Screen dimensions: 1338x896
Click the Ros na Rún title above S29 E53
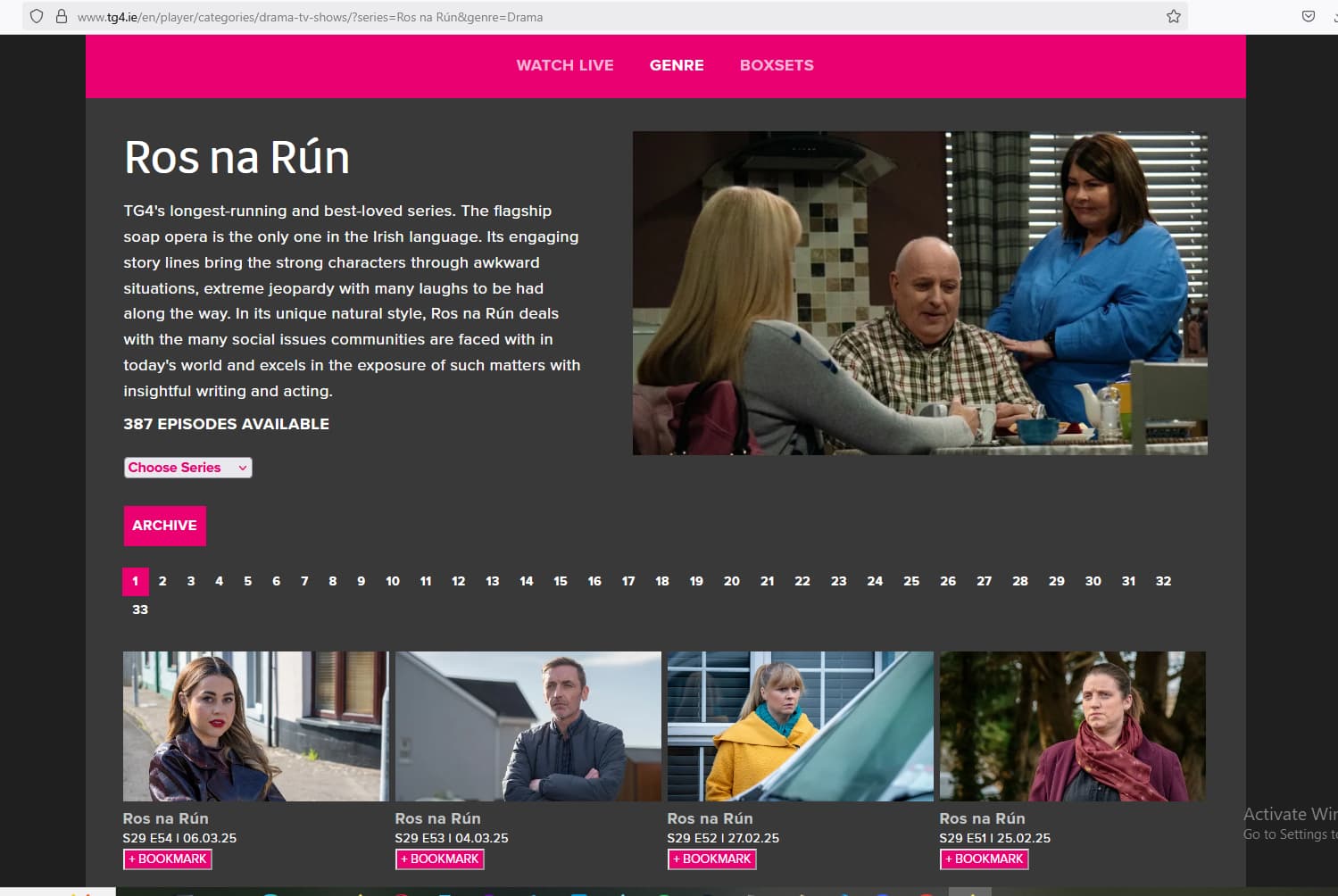coord(438,818)
